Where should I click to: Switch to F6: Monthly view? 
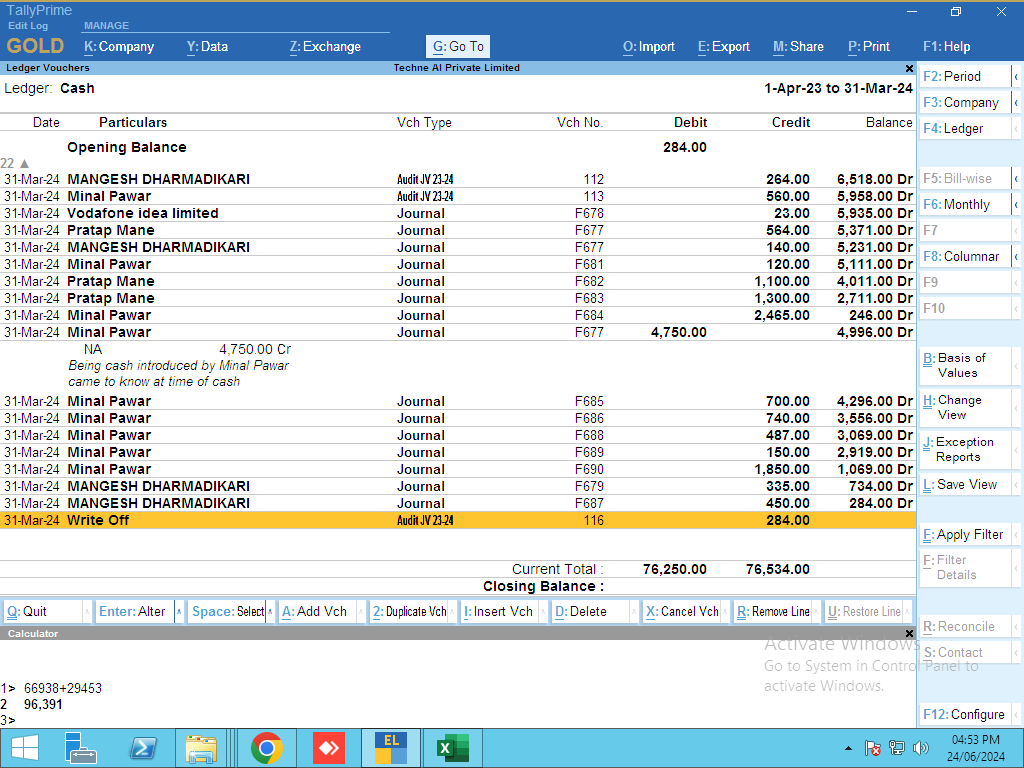point(965,204)
